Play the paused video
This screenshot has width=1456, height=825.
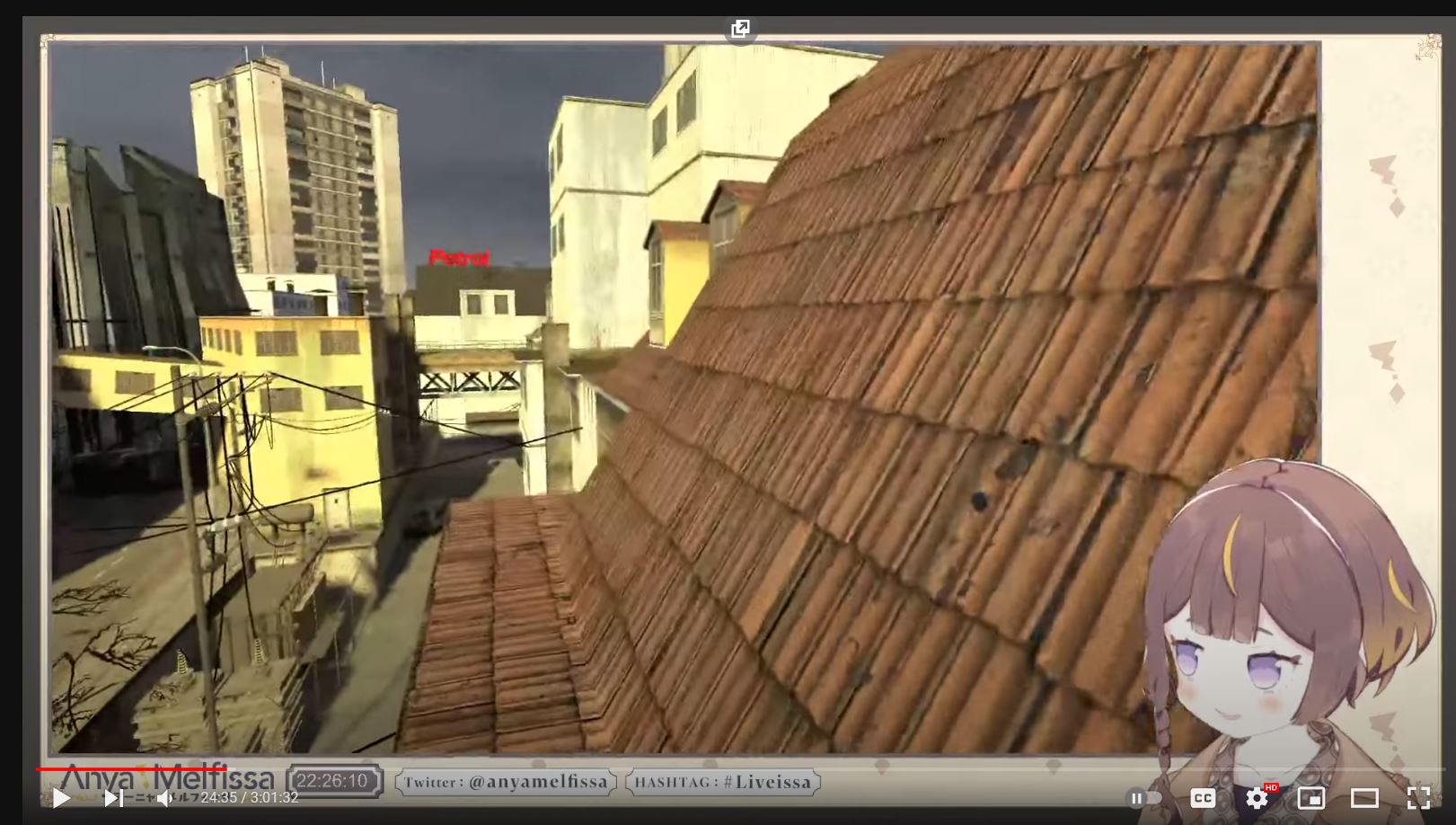[61, 797]
